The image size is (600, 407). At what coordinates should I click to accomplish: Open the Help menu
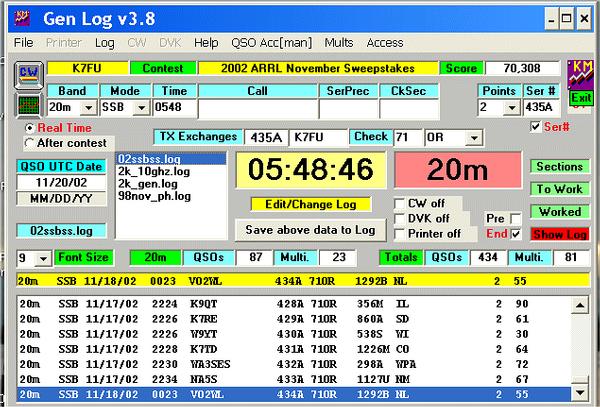pos(206,42)
